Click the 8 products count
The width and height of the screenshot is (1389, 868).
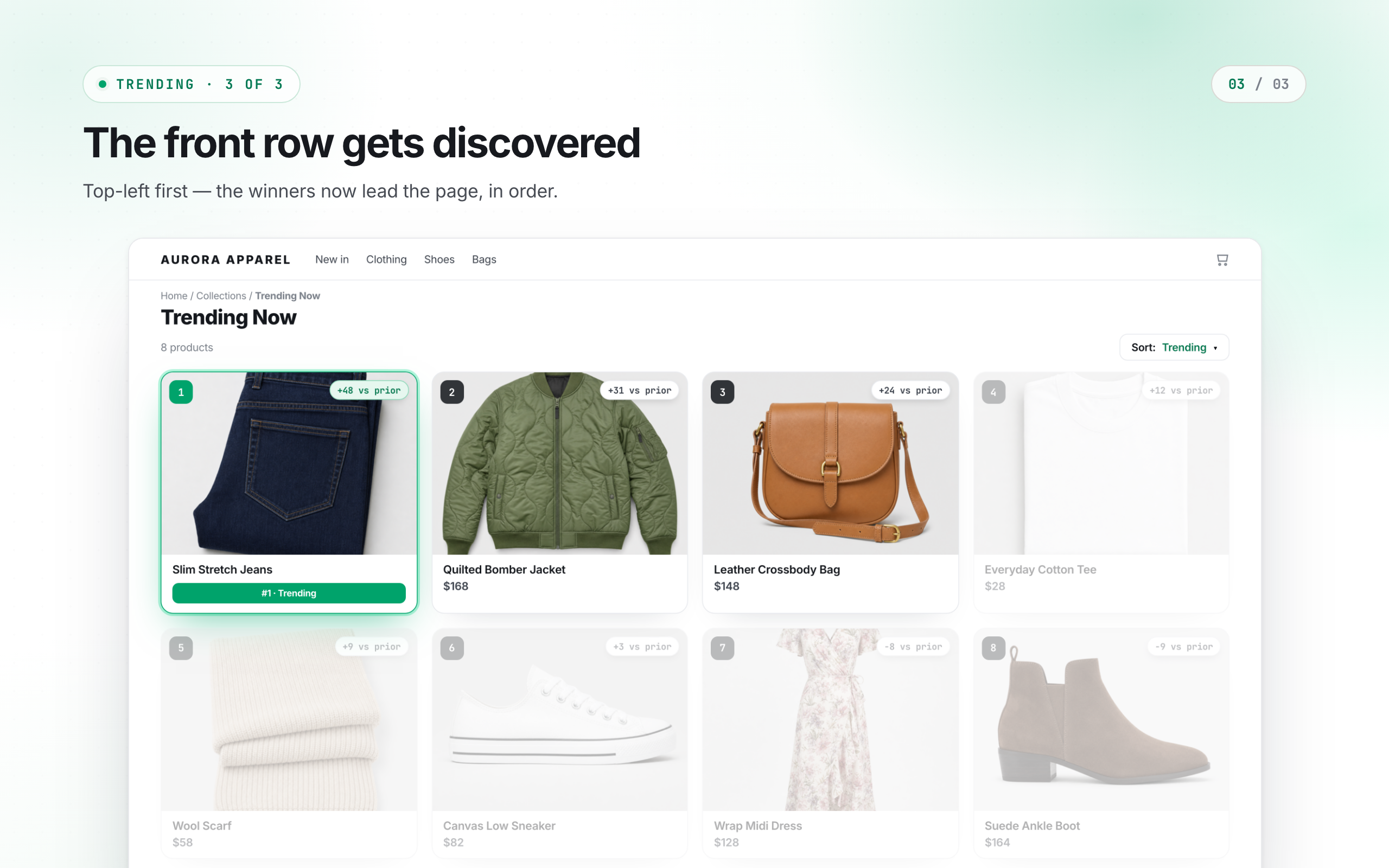(187, 347)
